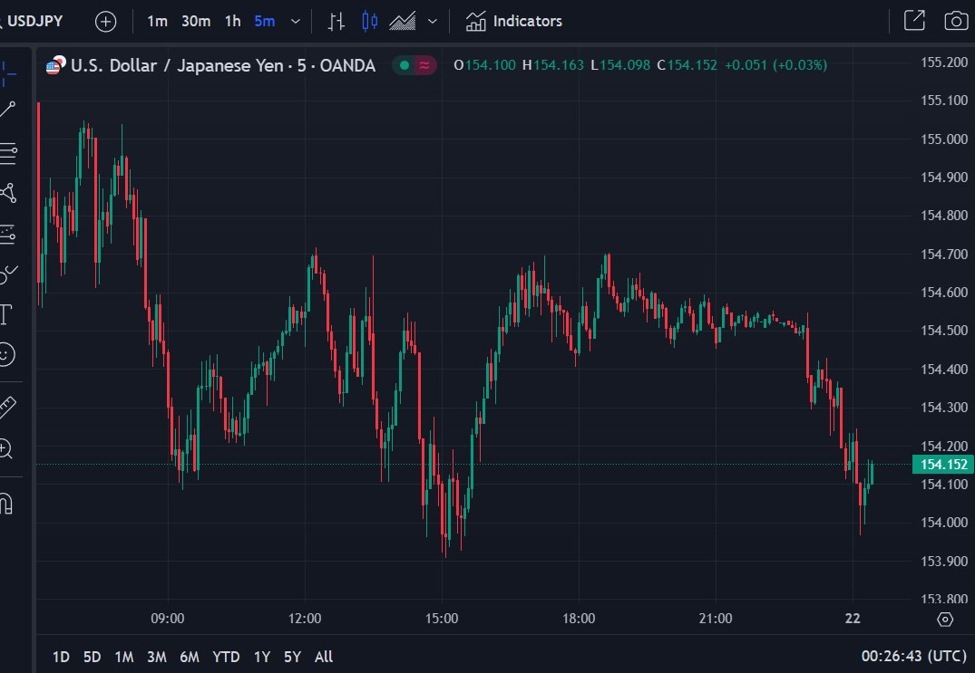Click the compare plus button
Viewport: 975px width, 673px height.
click(104, 21)
